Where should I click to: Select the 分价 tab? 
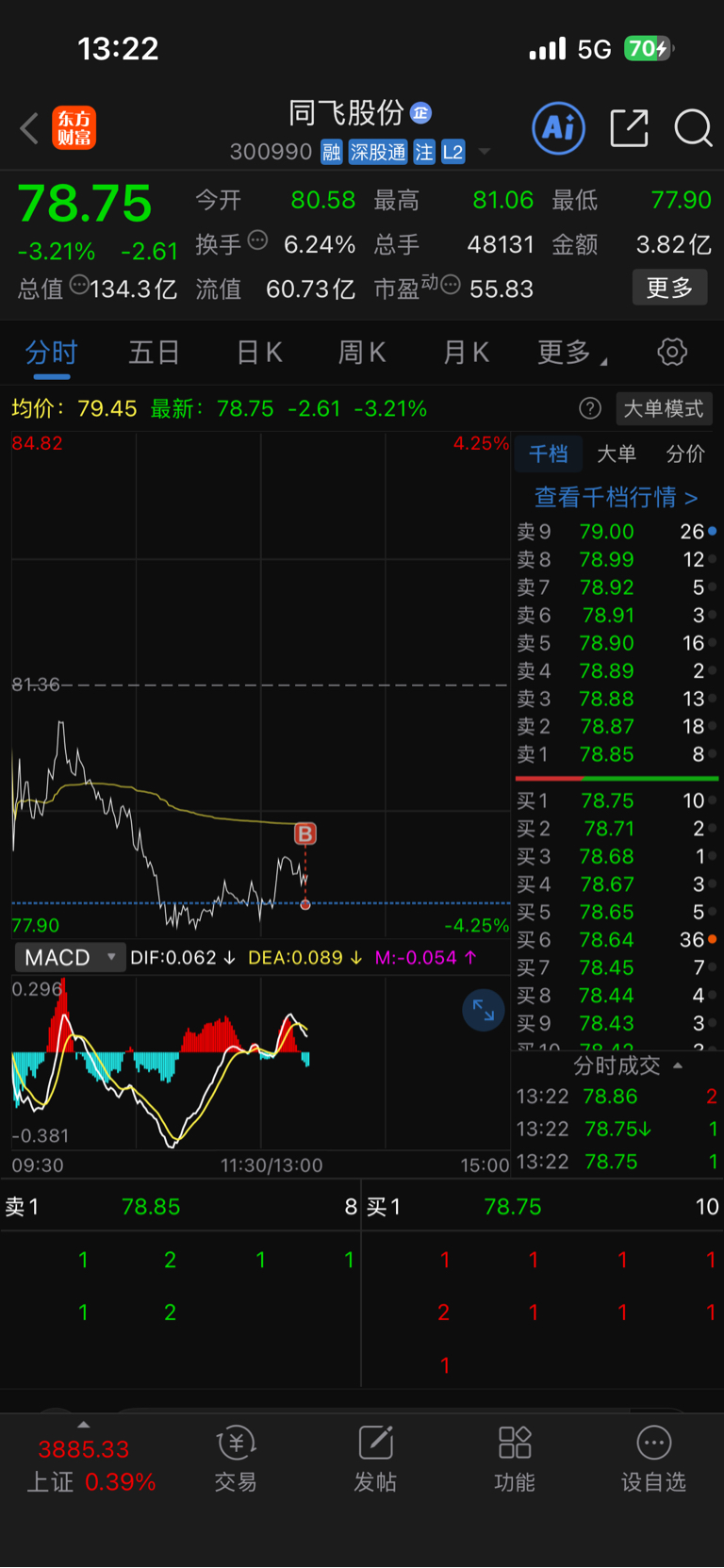[x=685, y=454]
